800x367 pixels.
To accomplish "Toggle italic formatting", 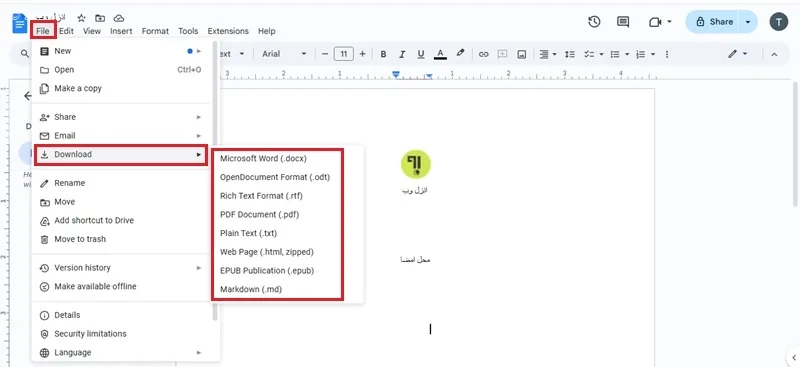I will coord(402,54).
